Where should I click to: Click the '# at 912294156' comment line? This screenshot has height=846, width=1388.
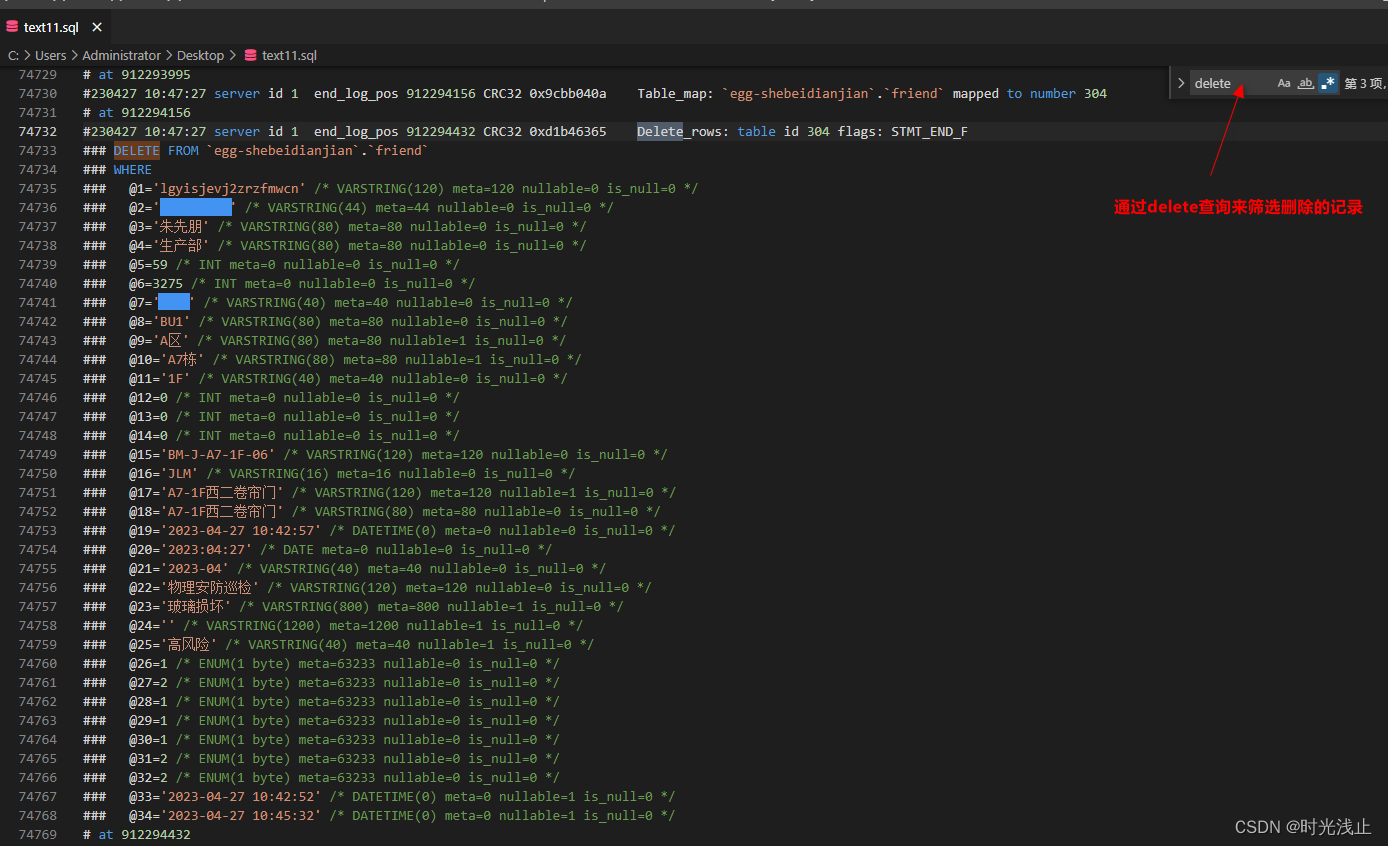[137, 113]
